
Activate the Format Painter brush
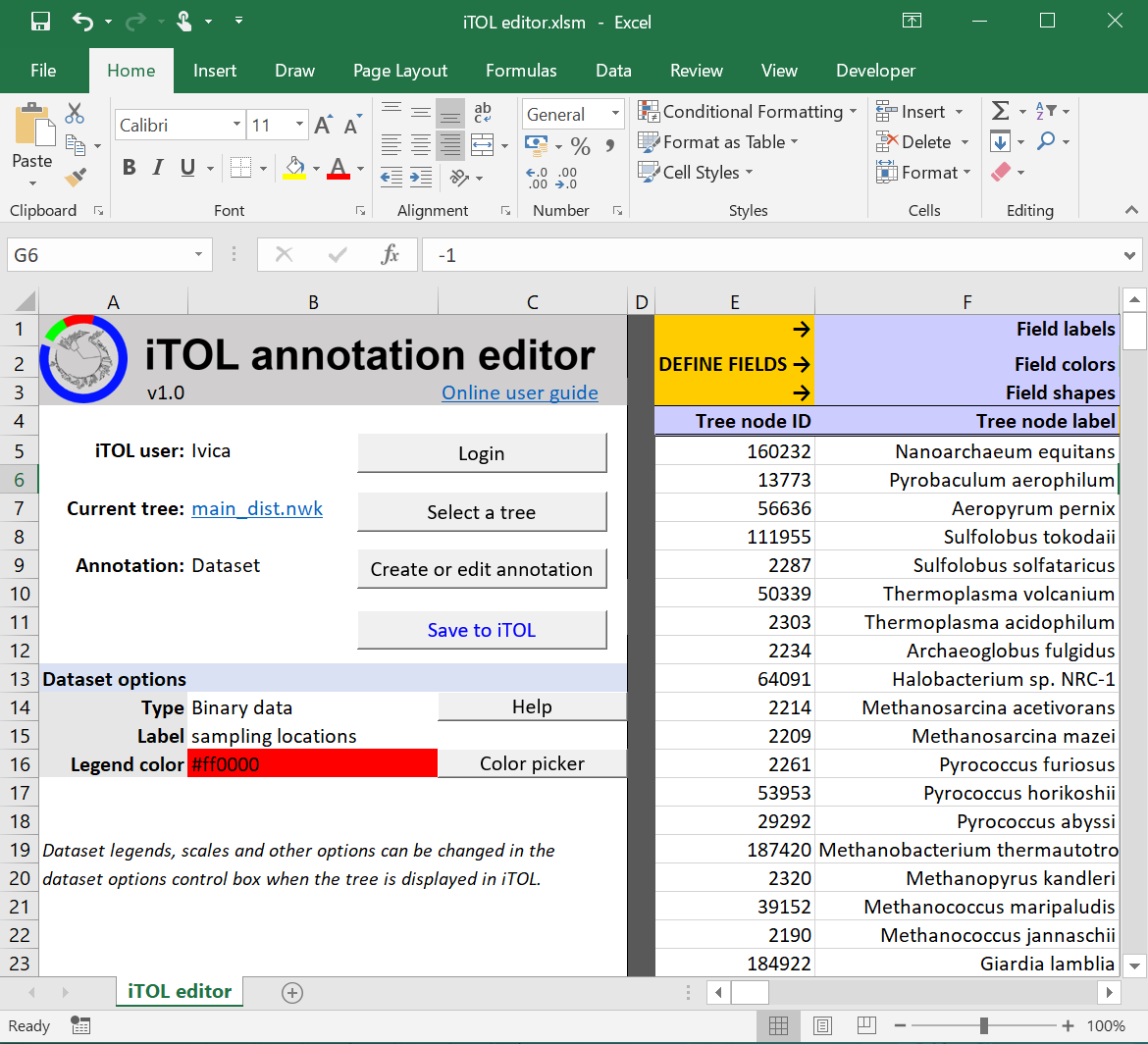pyautogui.click(x=75, y=178)
